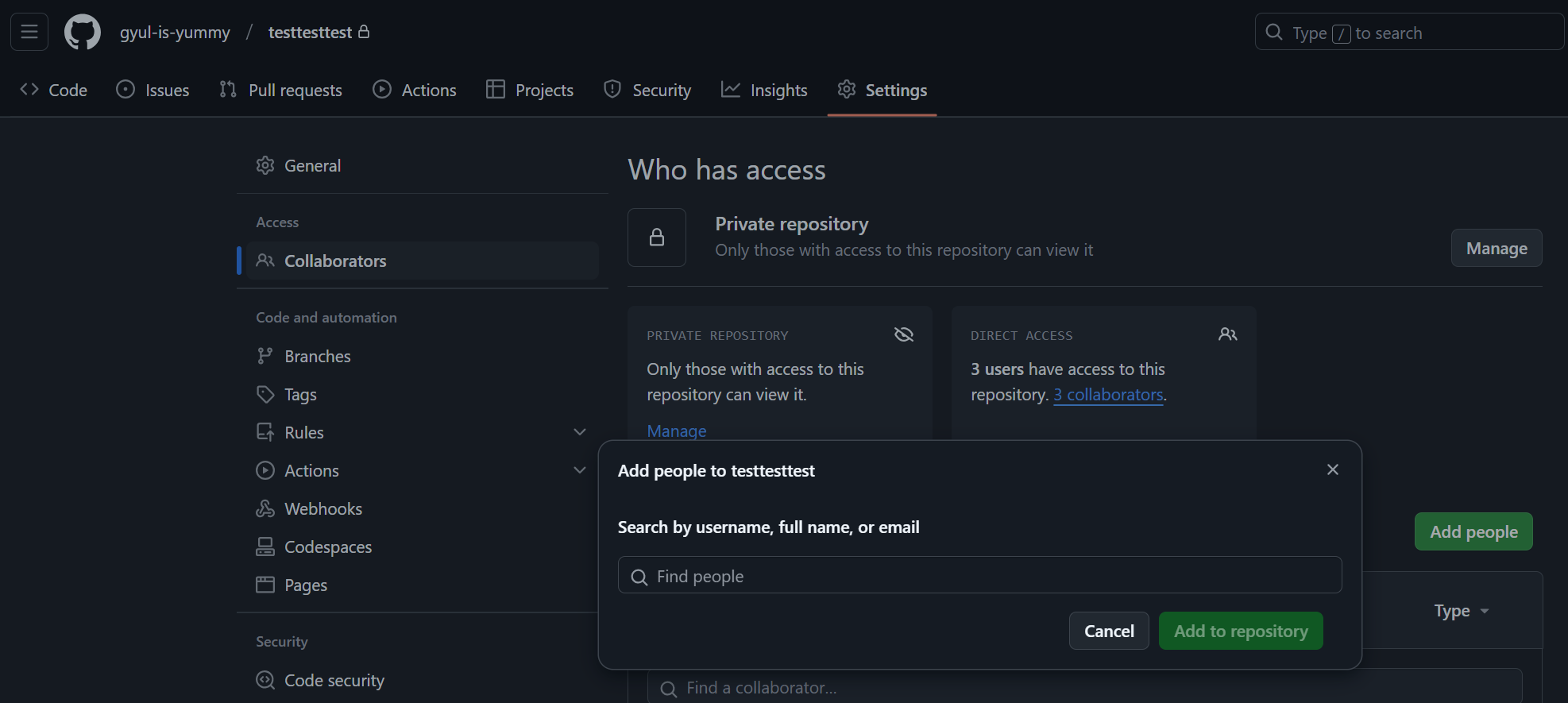Click the git-branch icon beside Branches
1568x703 pixels.
pyautogui.click(x=265, y=356)
